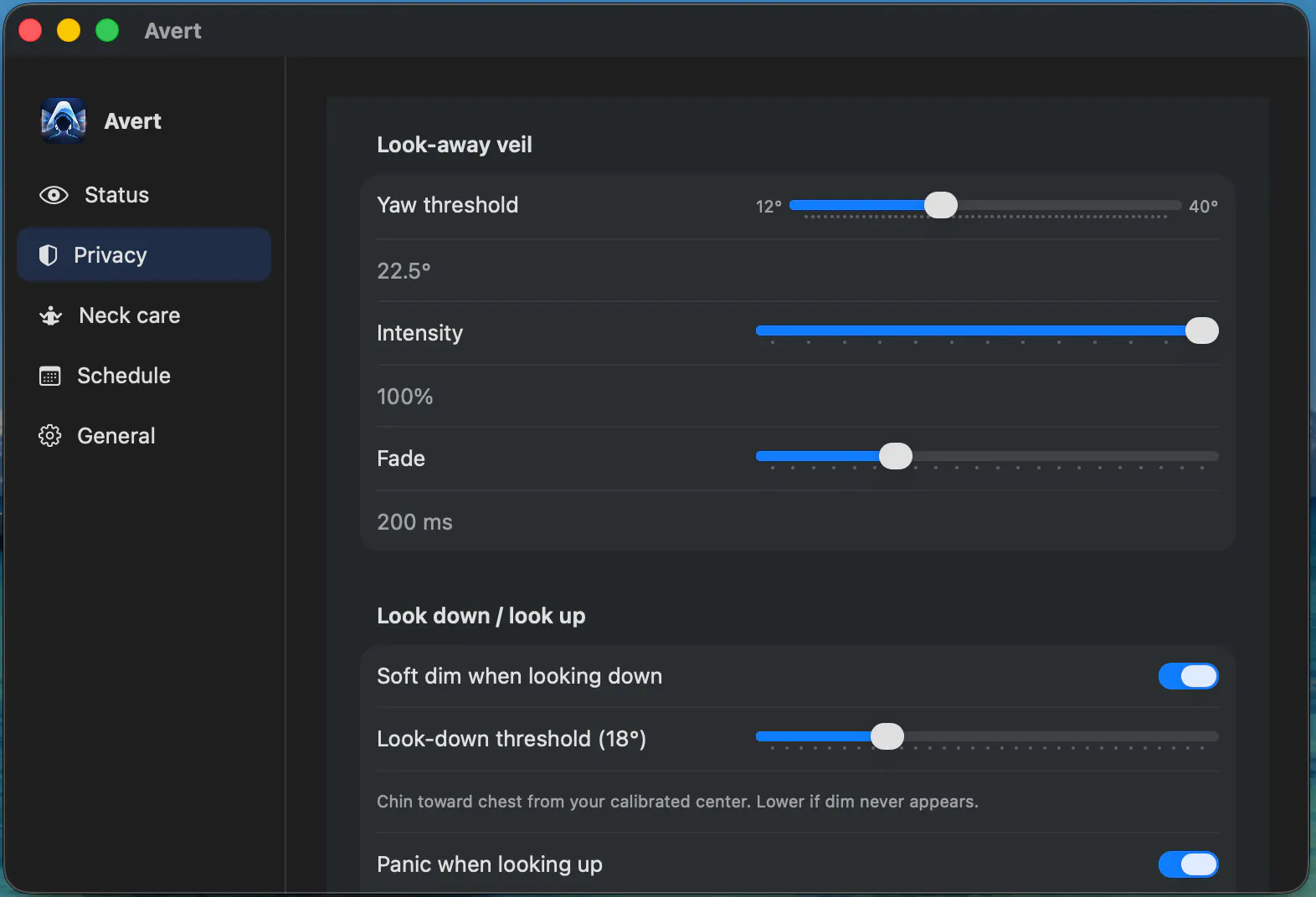
Task: Open the Schedule section
Action: click(144, 376)
